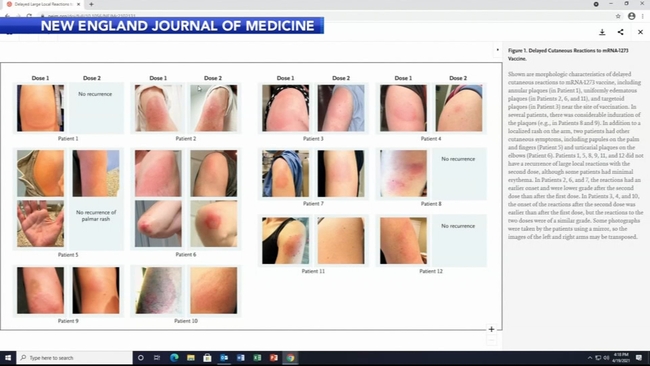Open the Windows Start menu
650x366 pixels.
pos(8,357)
